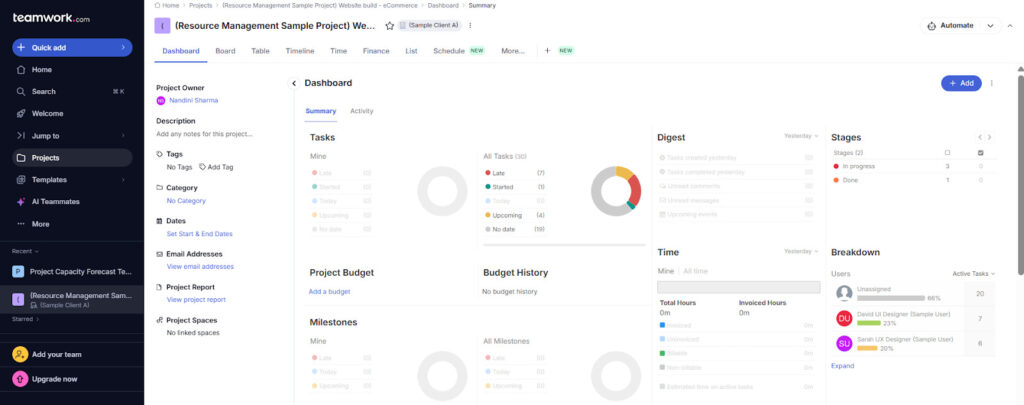Open the Automate dropdown arrow

point(990,25)
